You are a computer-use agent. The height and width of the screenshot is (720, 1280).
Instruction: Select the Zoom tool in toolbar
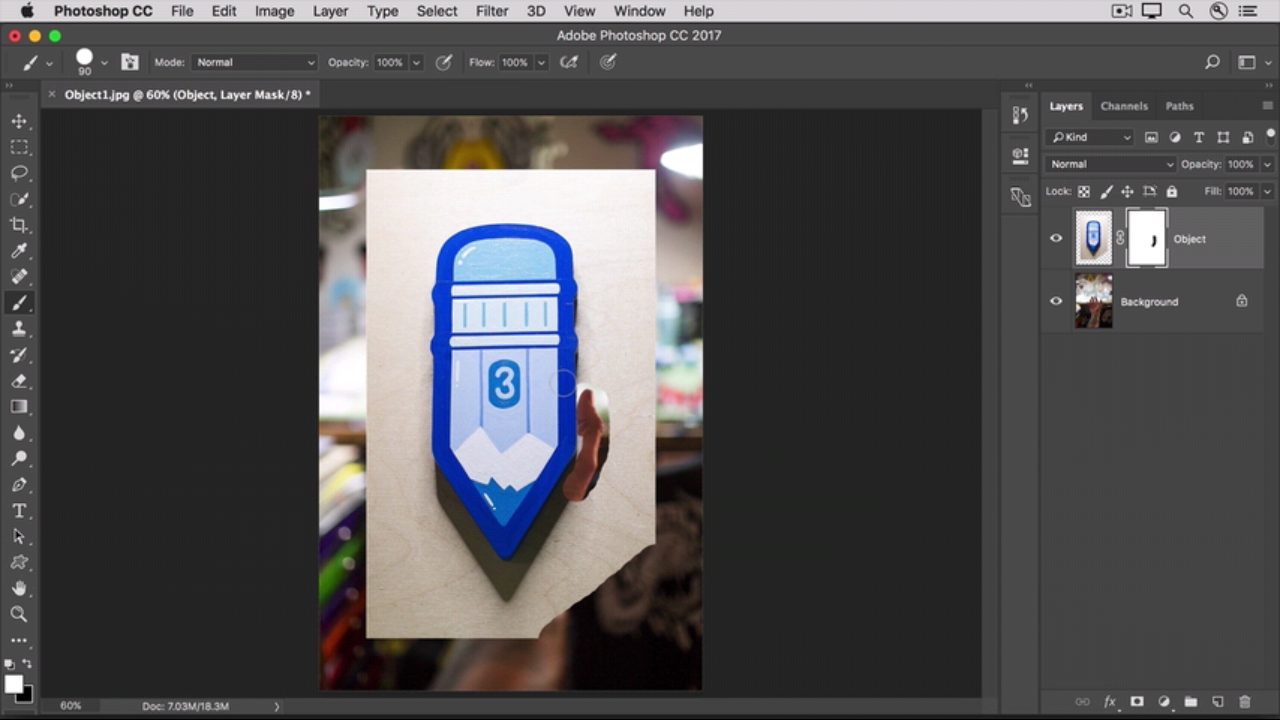pos(19,614)
